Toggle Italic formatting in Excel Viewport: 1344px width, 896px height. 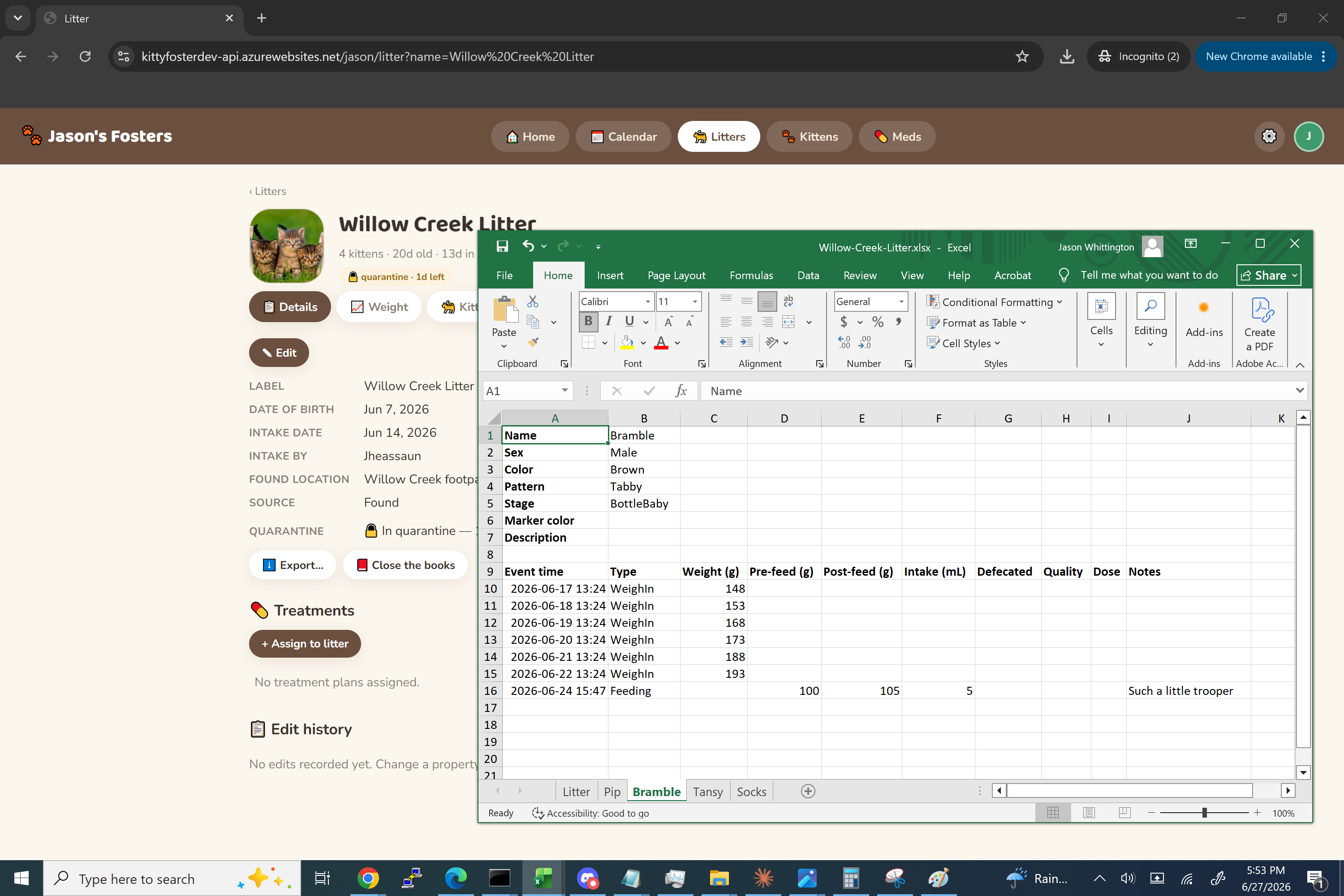(608, 322)
